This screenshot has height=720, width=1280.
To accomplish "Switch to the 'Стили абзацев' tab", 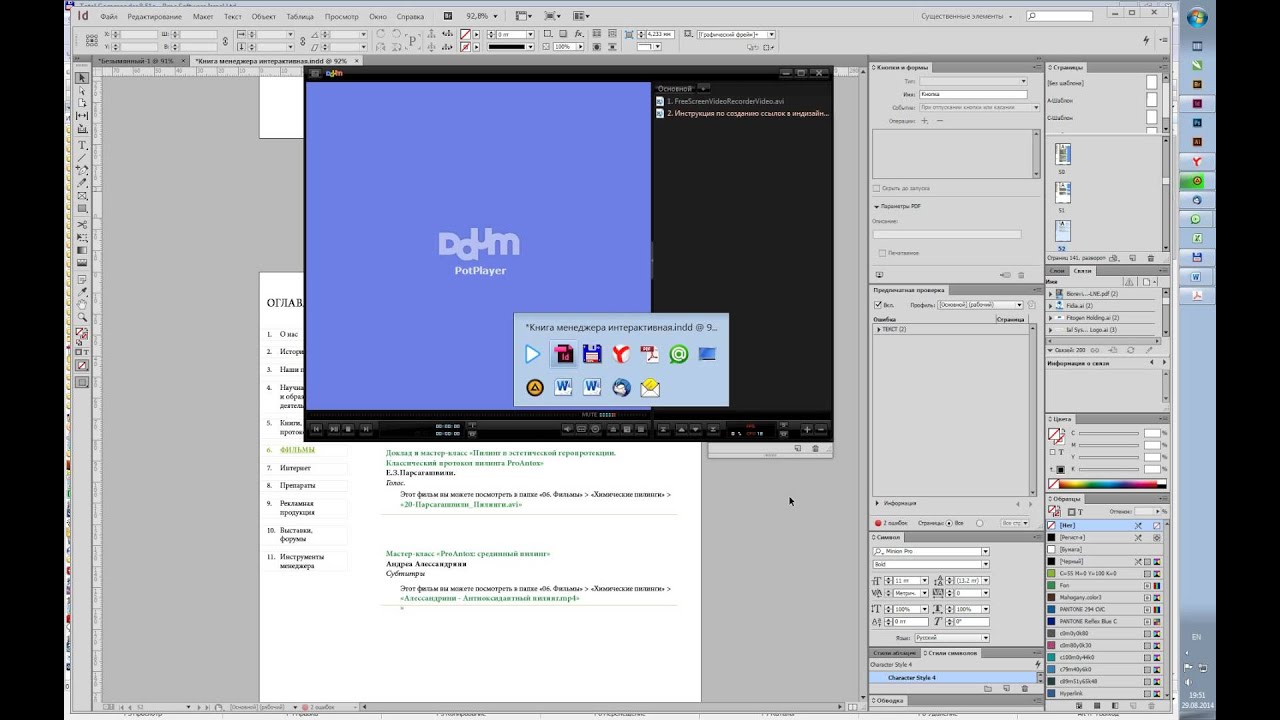I will click(894, 653).
